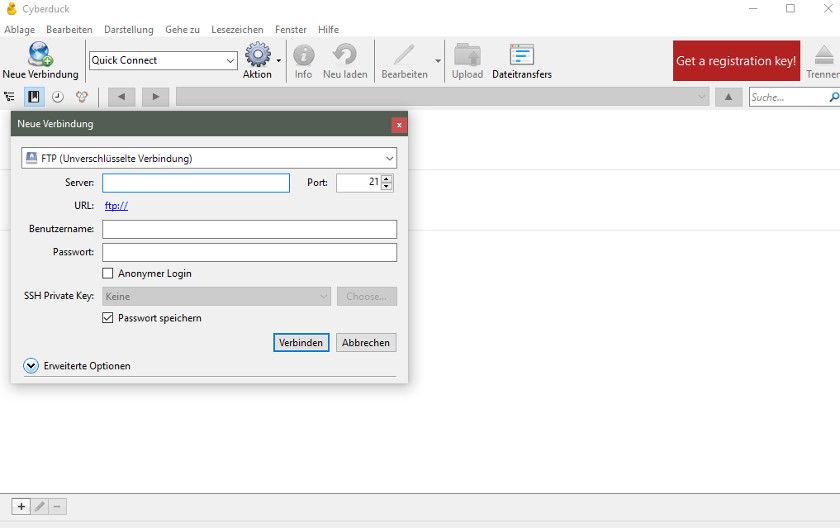Open the FTP protocol dropdown
840x528 pixels.
point(209,158)
